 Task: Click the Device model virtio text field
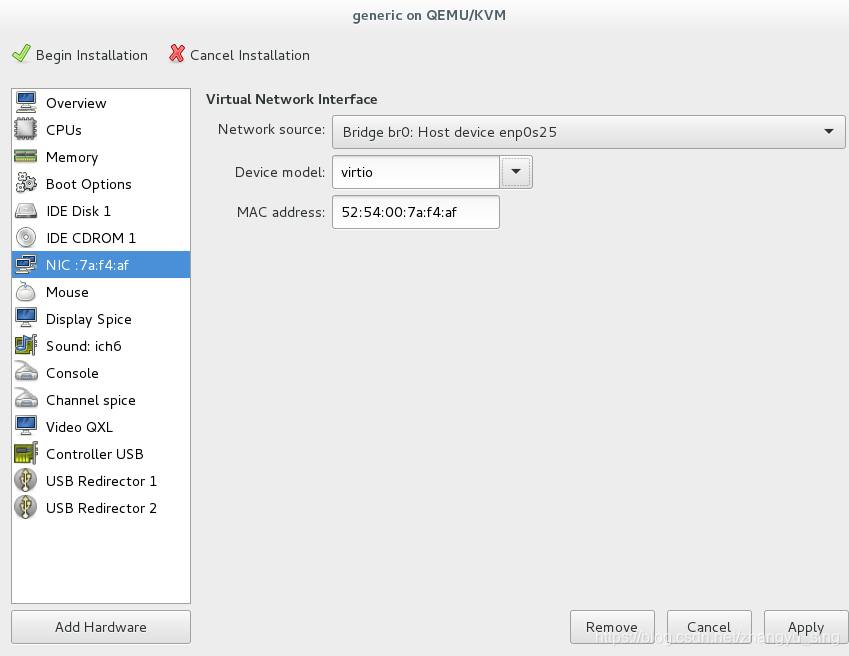point(416,172)
